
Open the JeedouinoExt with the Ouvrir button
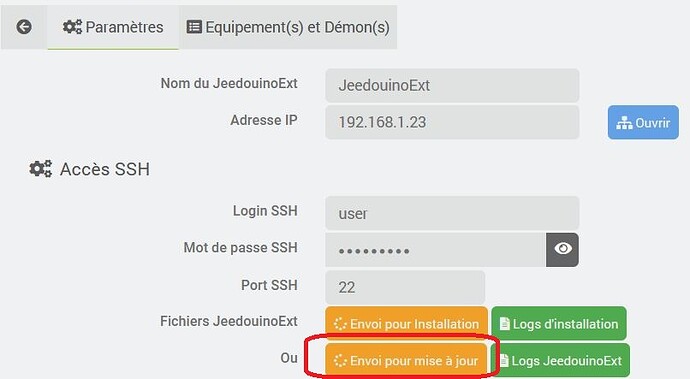643,122
